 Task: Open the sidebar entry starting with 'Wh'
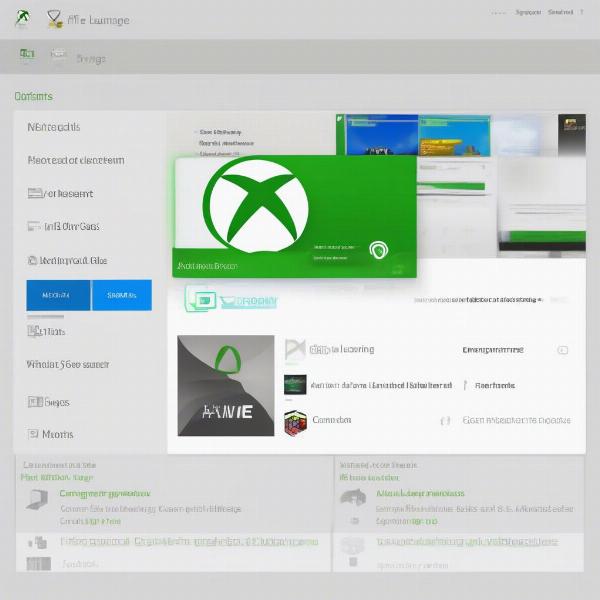pos(68,364)
